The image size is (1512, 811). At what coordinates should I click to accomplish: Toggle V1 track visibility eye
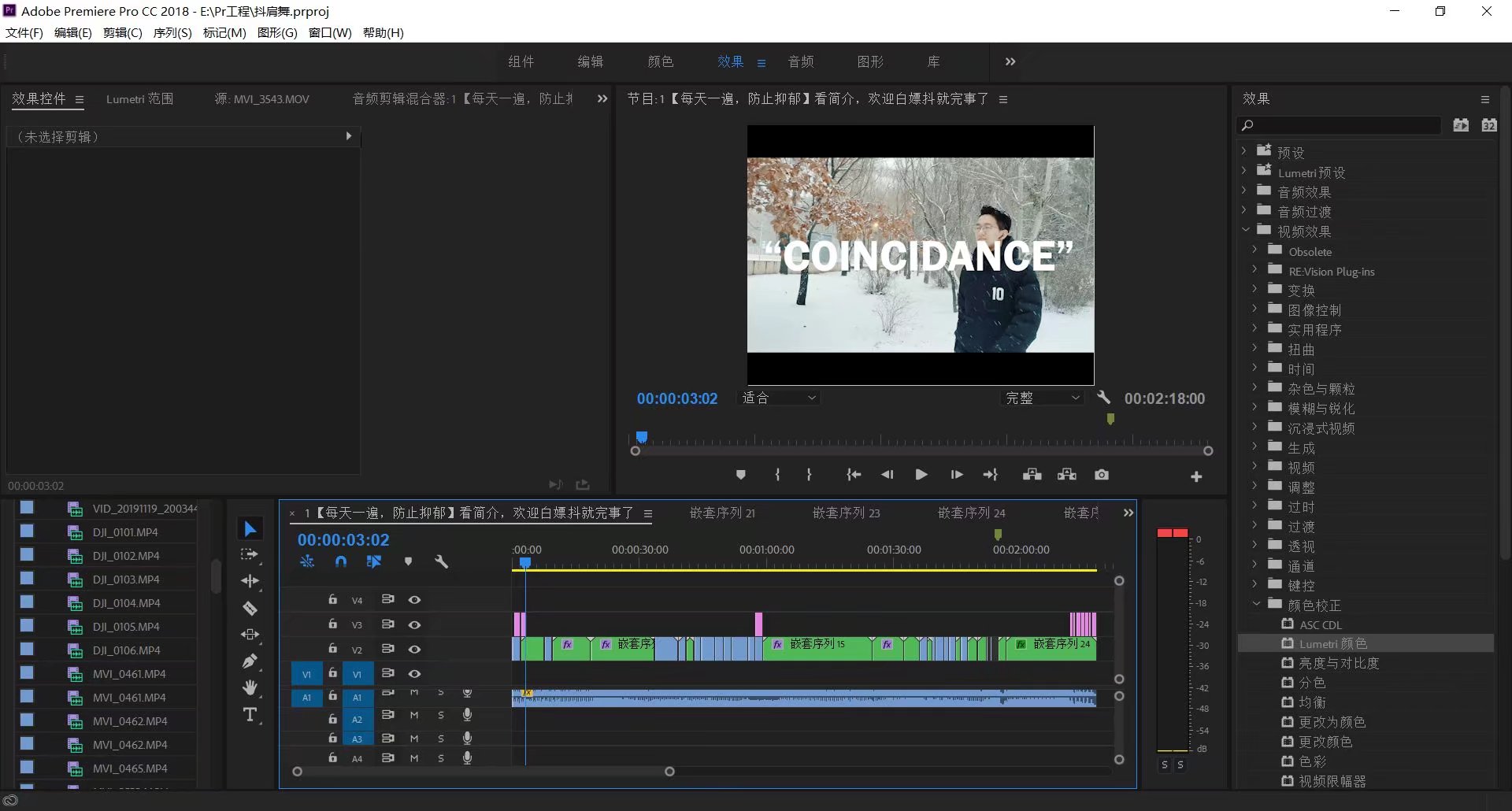pyautogui.click(x=414, y=673)
